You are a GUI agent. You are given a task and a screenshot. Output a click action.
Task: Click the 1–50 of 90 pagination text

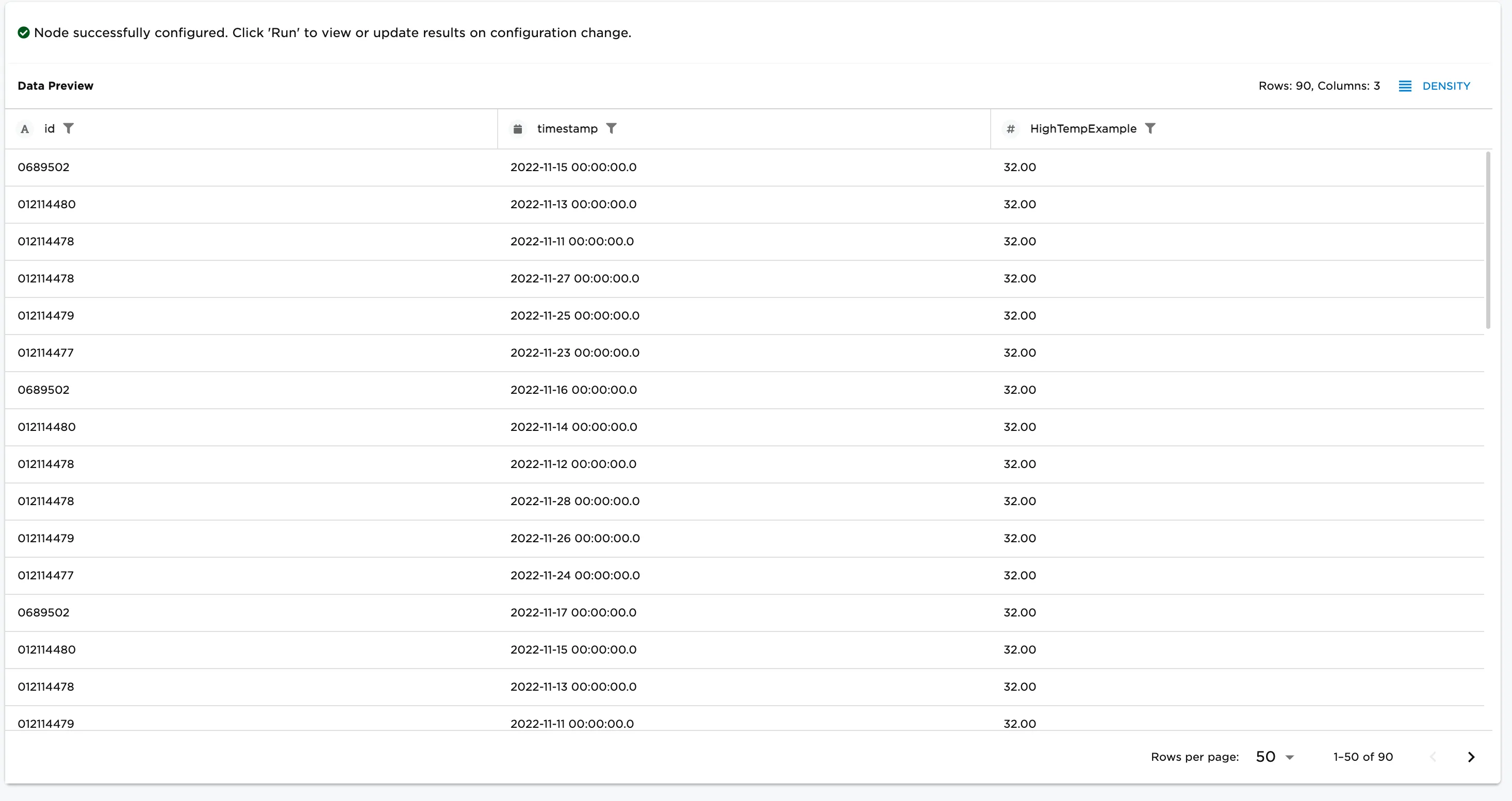(x=1362, y=757)
